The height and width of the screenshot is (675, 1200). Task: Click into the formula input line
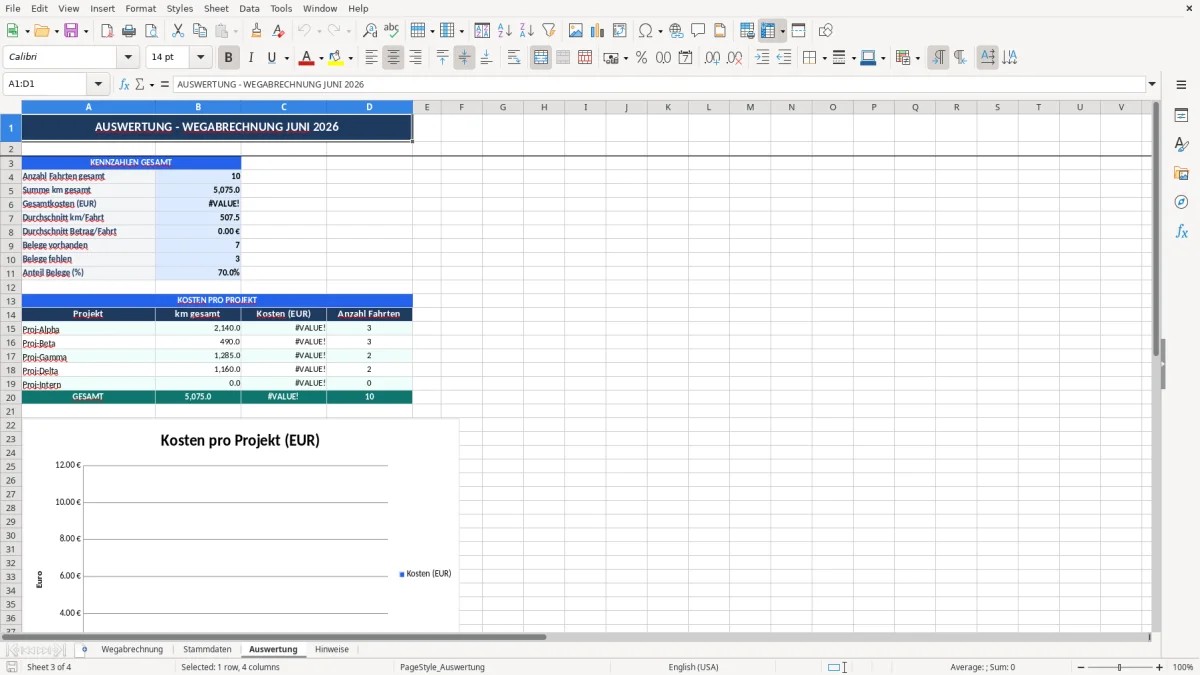click(659, 84)
